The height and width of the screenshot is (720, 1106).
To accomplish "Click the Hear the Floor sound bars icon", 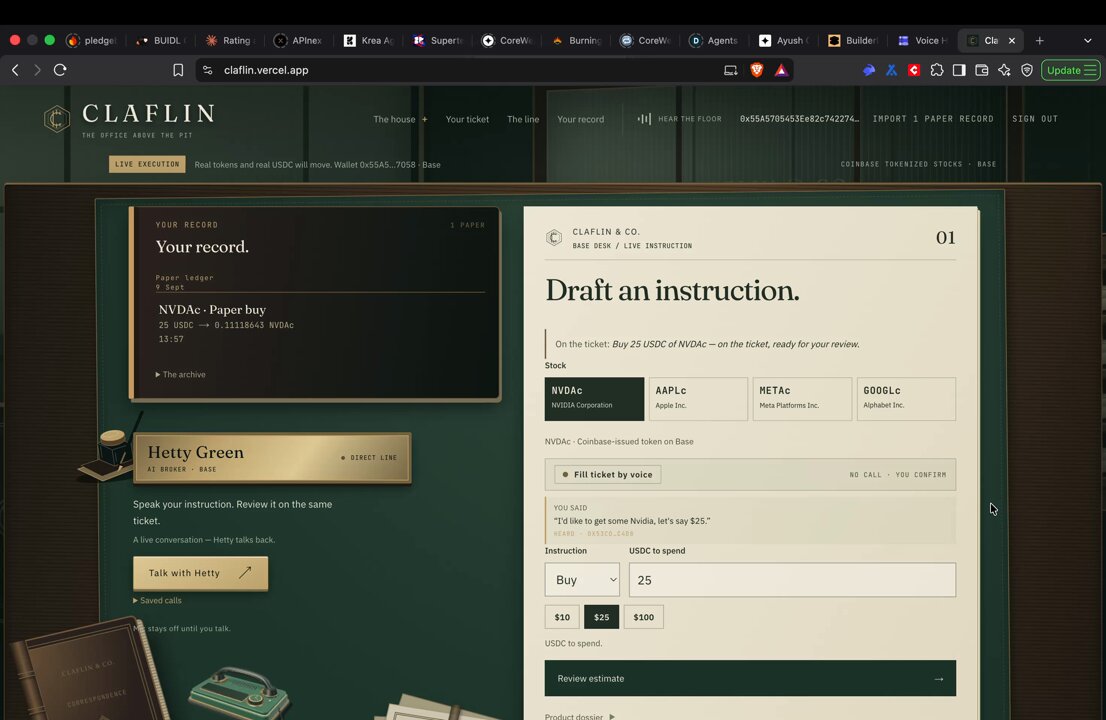I will 644,118.
